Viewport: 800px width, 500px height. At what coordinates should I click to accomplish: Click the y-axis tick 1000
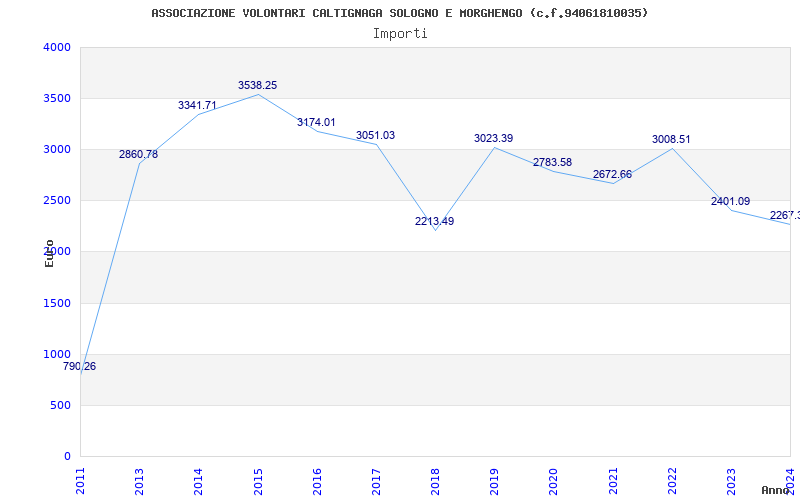57,355
